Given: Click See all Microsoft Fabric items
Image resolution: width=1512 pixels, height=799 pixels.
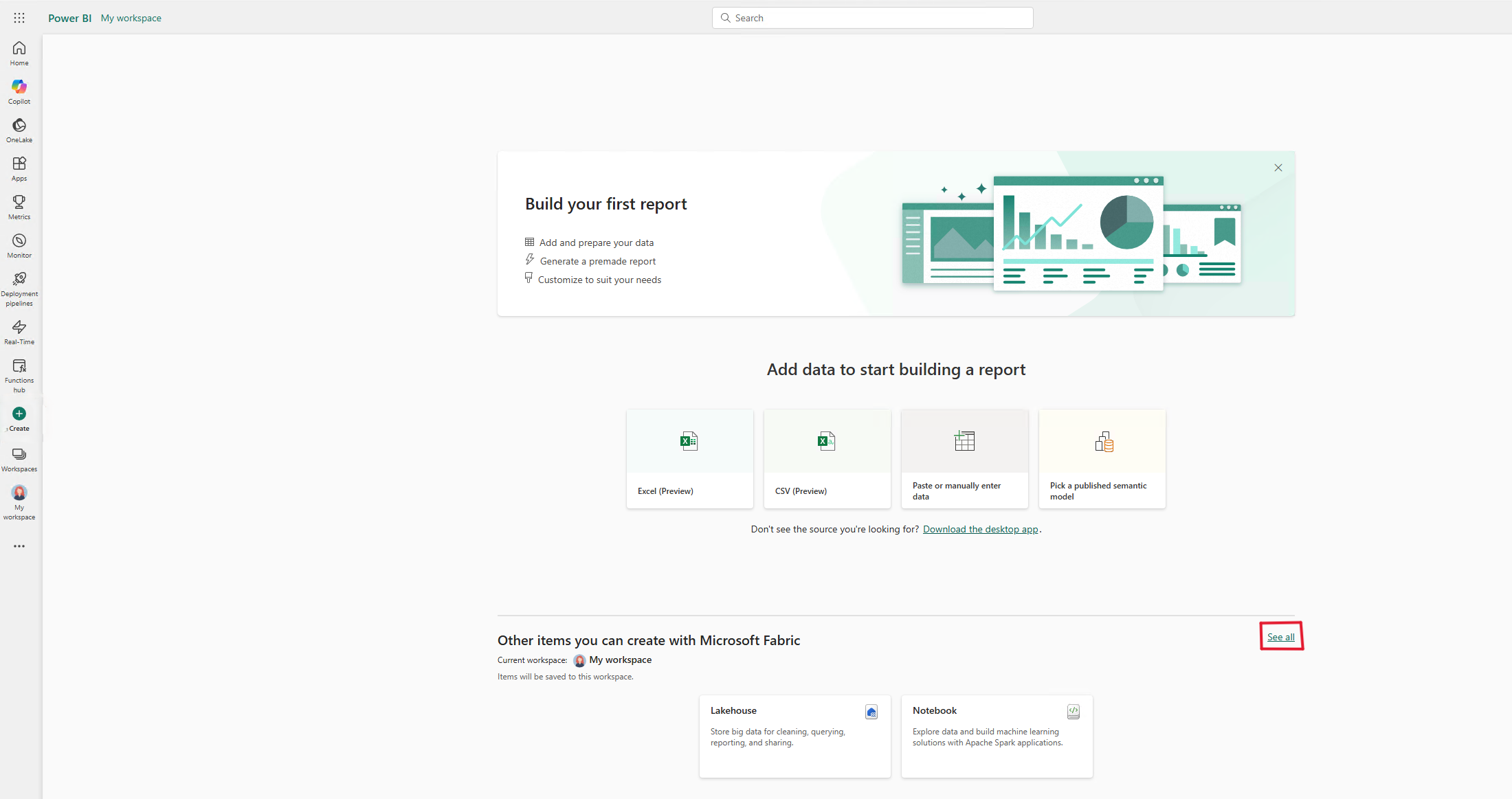Looking at the screenshot, I should pos(1281,637).
